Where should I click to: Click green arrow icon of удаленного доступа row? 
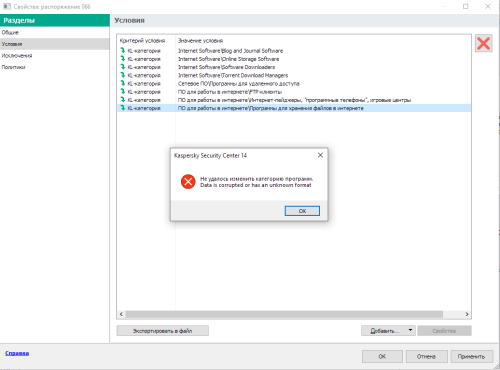(123, 83)
